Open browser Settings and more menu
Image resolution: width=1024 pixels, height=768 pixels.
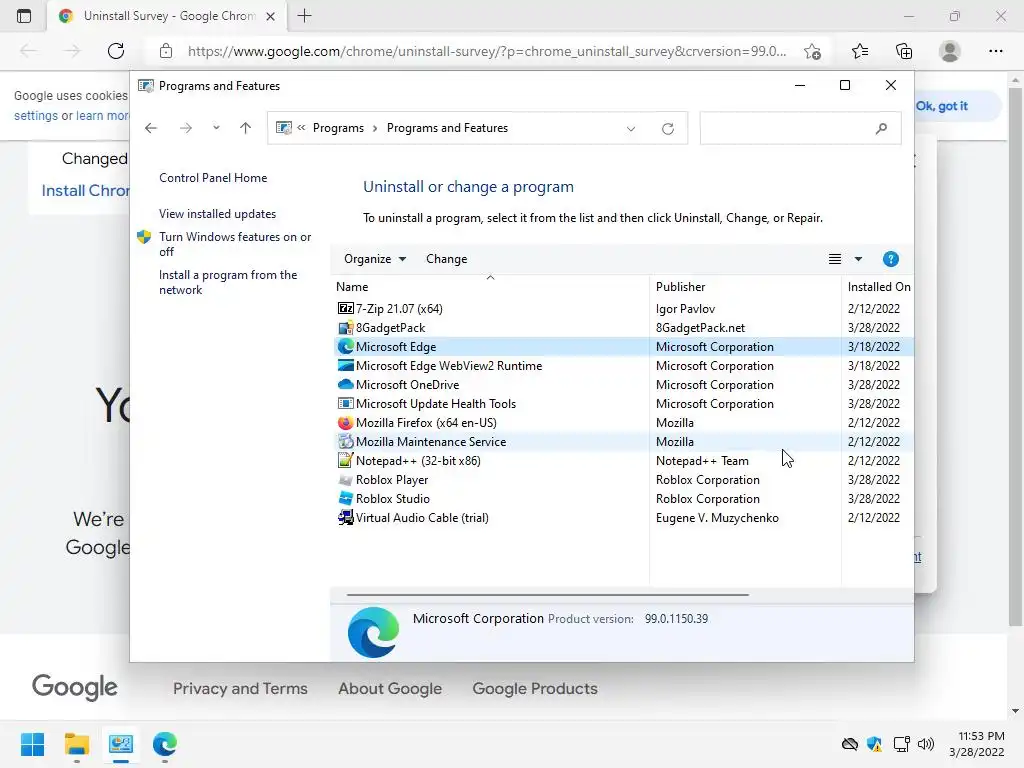click(x=995, y=51)
